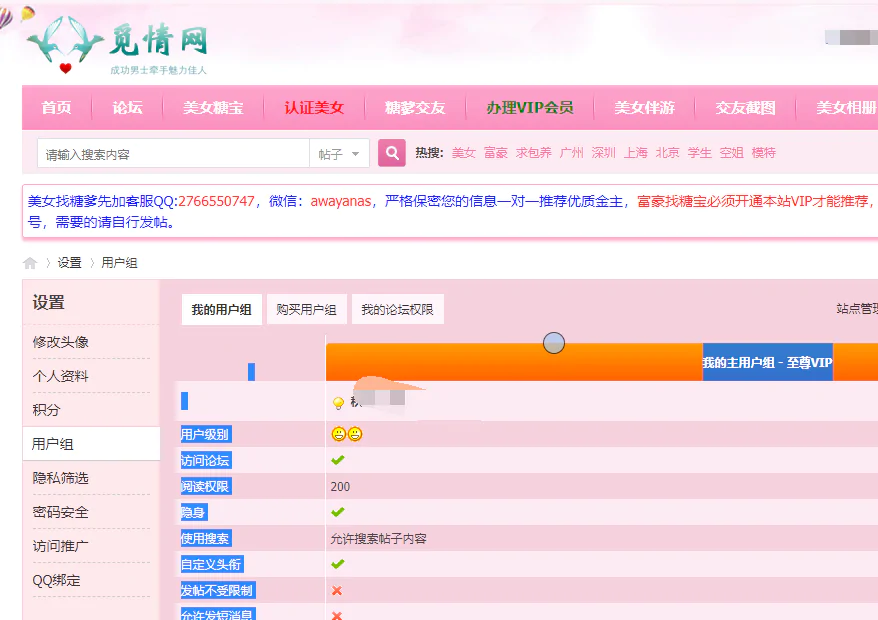This screenshot has width=878, height=620.
Task: Open 办理VIP会员 navigation item
Action: (x=530, y=108)
